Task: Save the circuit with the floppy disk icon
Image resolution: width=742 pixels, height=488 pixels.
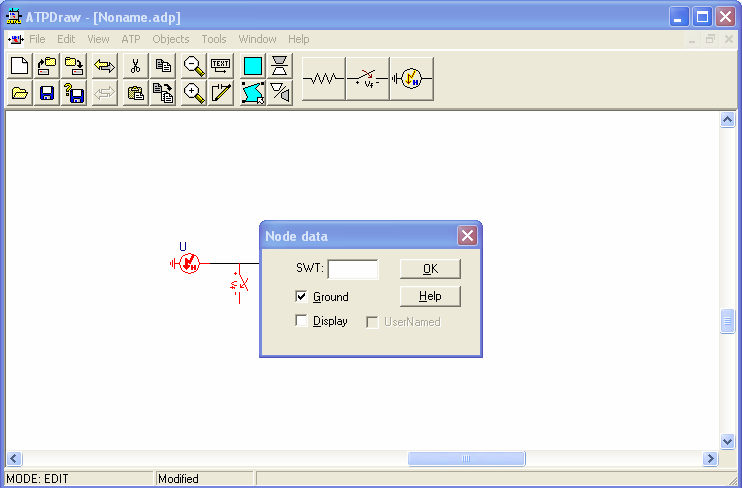Action: pos(47,93)
